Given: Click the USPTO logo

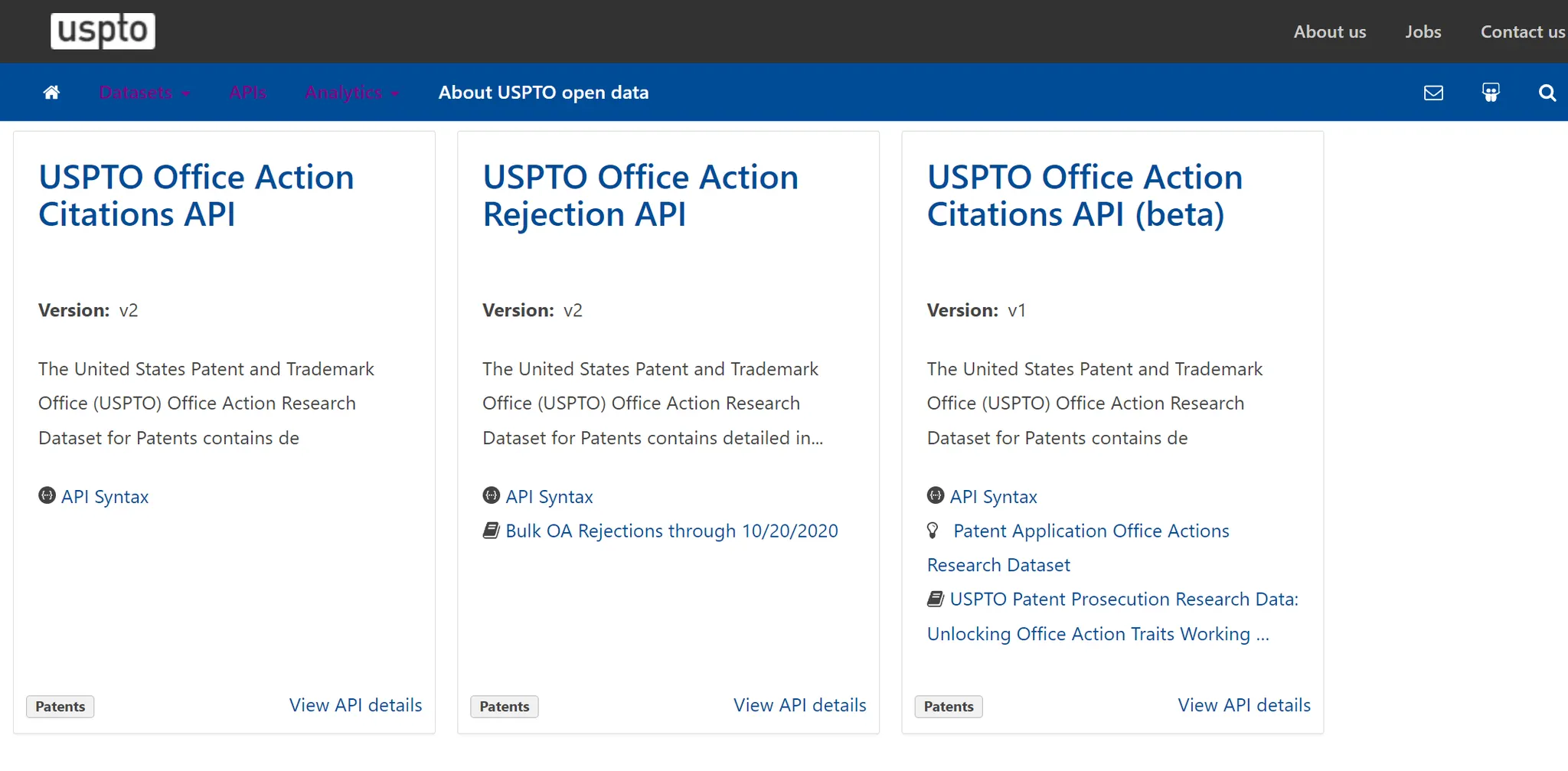Looking at the screenshot, I should [103, 31].
